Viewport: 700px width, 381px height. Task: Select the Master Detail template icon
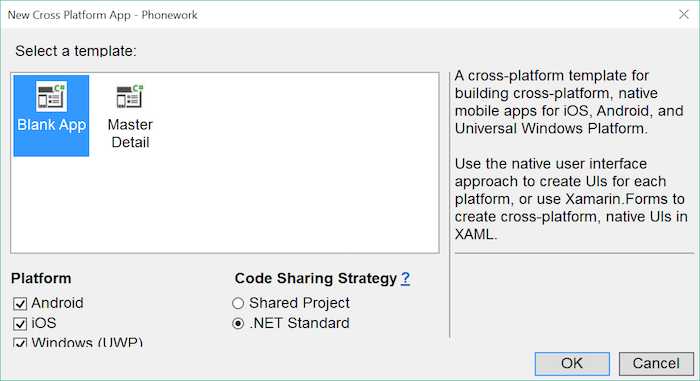(x=130, y=96)
